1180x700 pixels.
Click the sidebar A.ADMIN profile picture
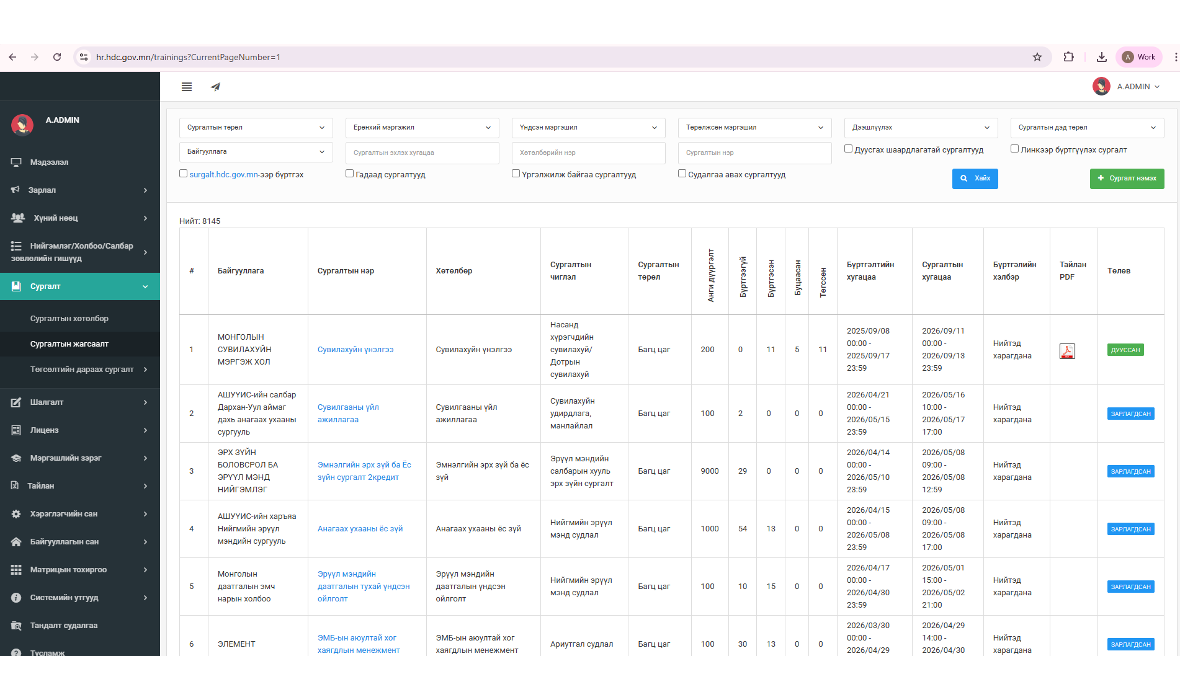(23, 124)
